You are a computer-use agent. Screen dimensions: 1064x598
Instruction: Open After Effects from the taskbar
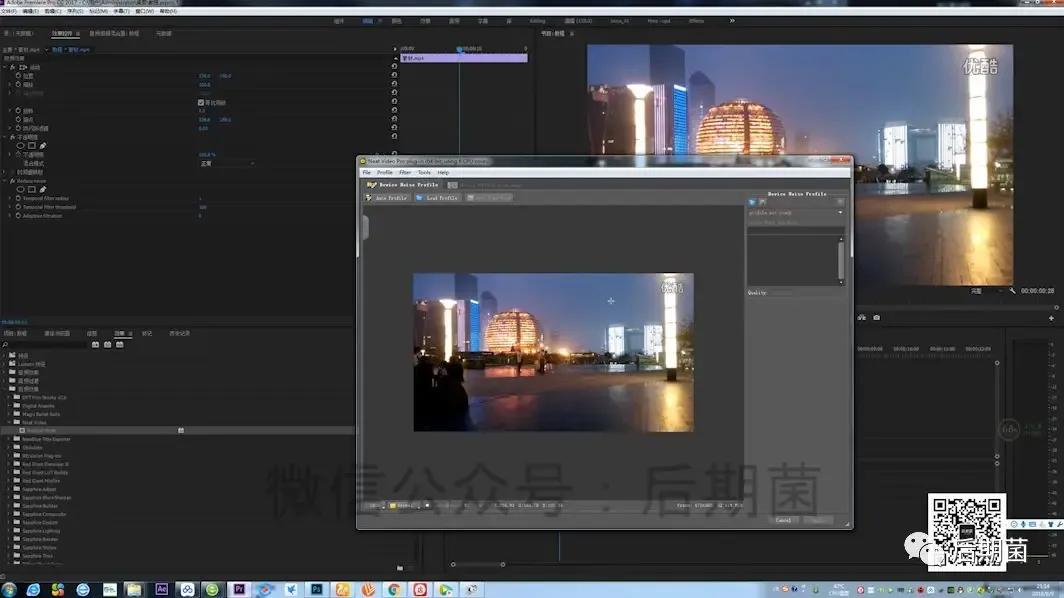pyautogui.click(x=161, y=589)
